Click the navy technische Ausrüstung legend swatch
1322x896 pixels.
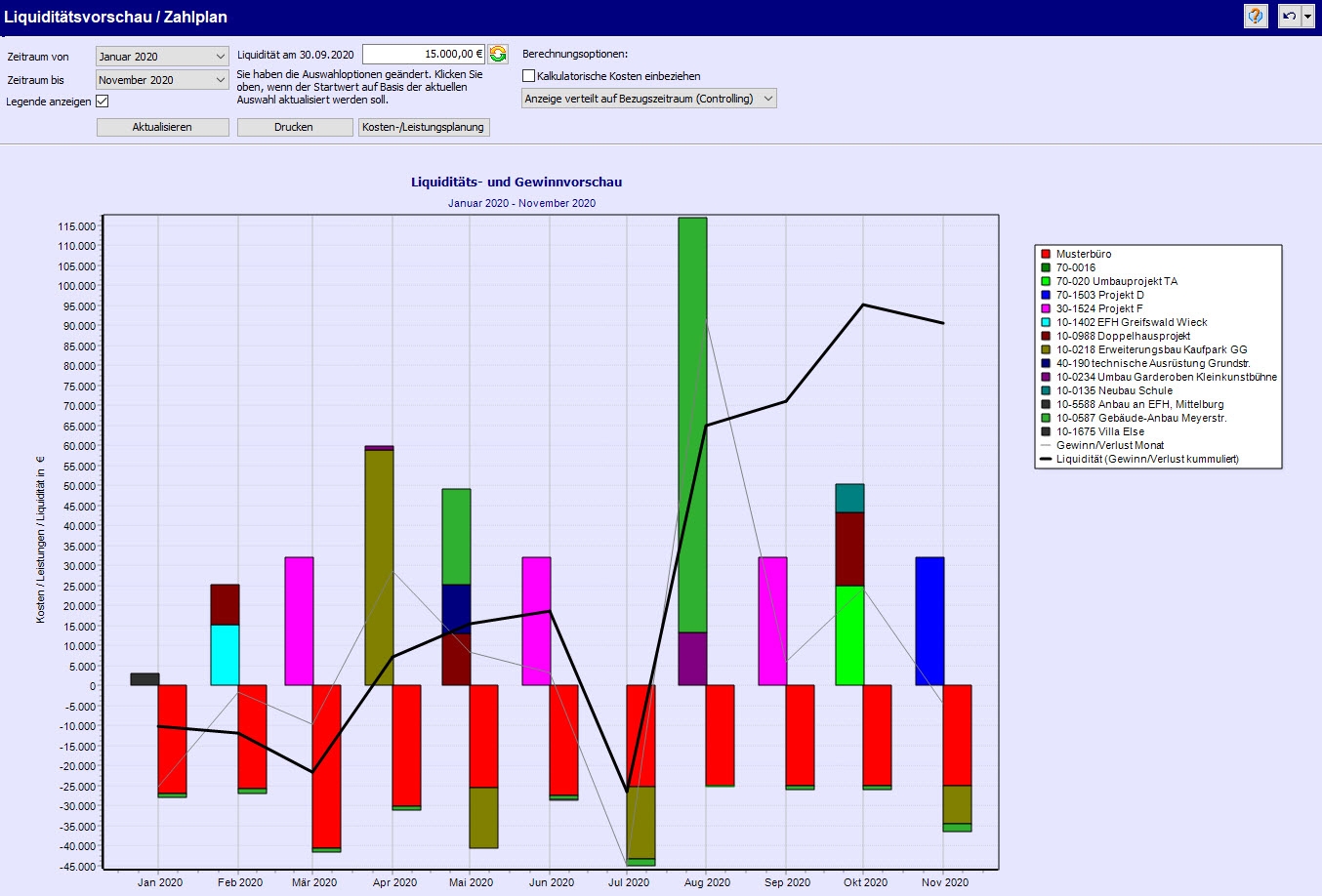[1046, 363]
